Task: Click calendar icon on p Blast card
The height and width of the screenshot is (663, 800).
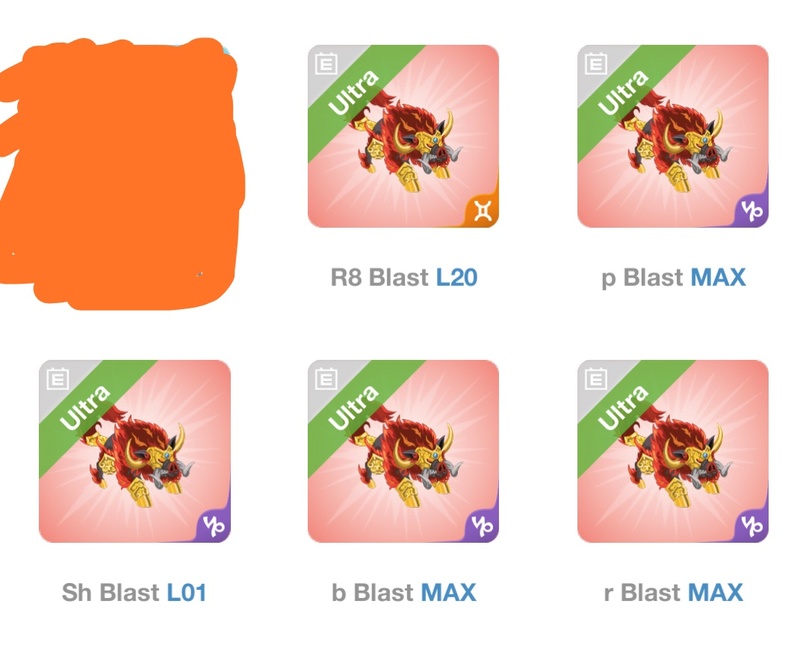Action: point(595,63)
